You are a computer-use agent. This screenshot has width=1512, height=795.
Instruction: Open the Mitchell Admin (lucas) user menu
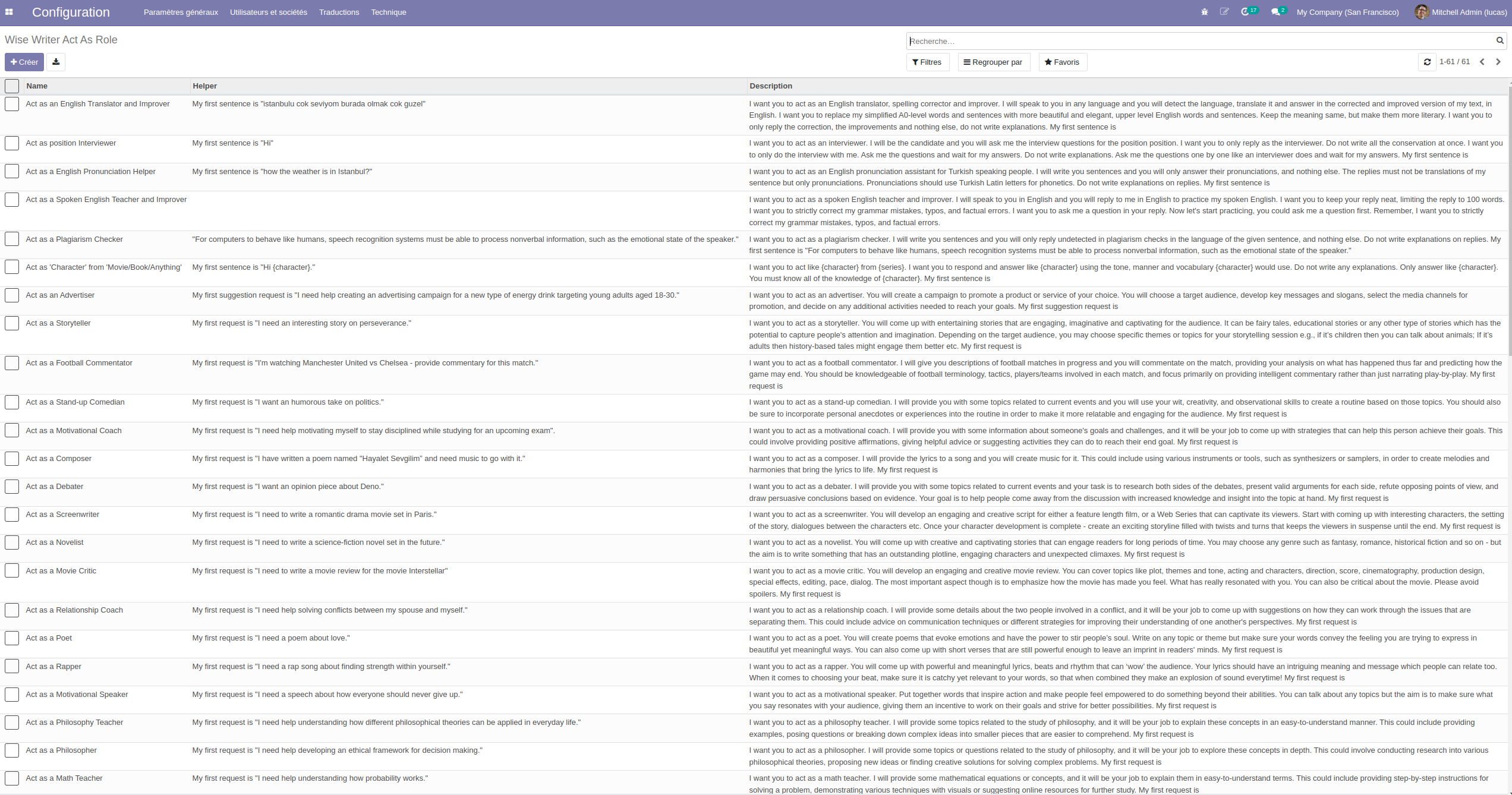pos(1461,12)
